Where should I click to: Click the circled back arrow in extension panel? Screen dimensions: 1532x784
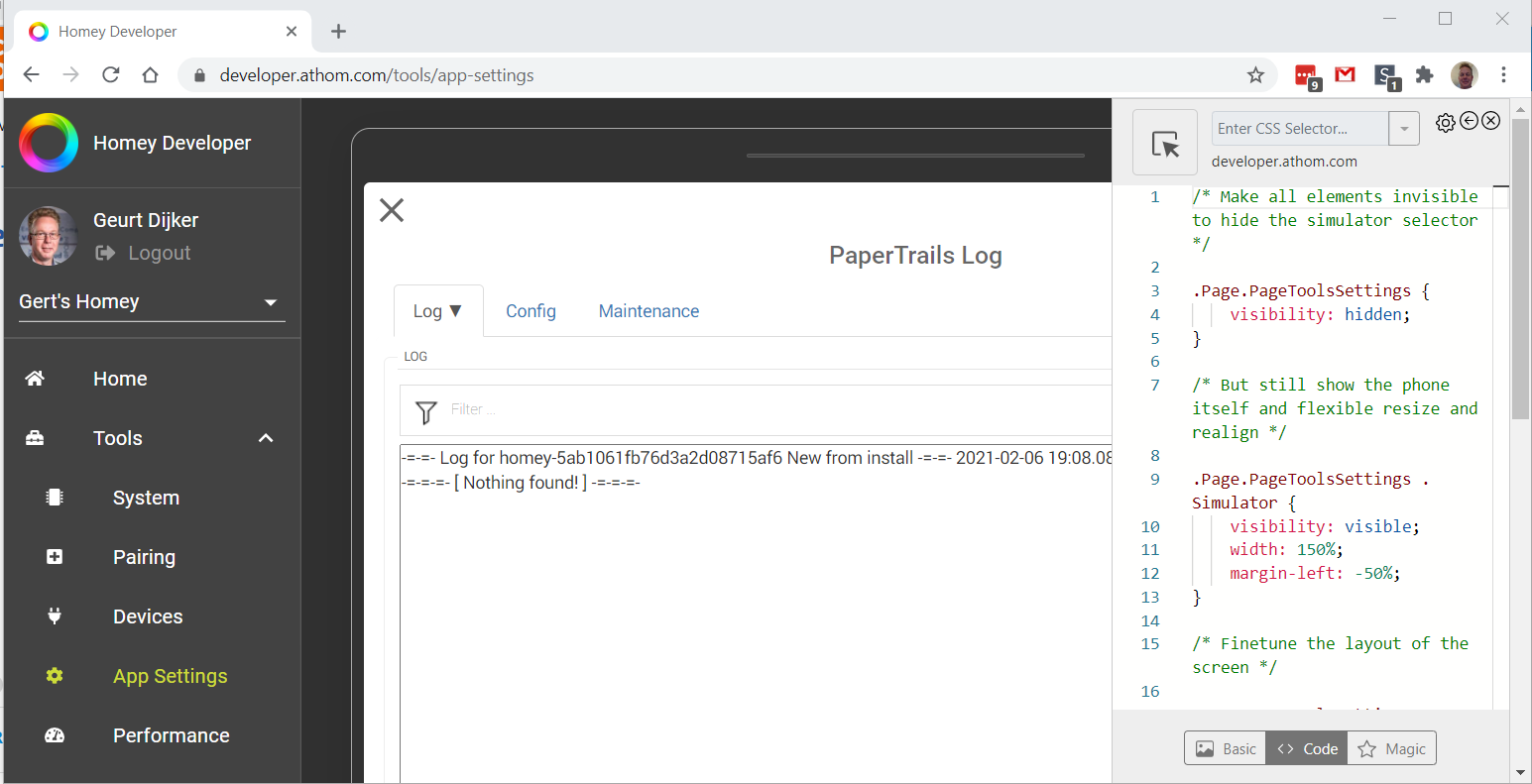pos(1470,121)
